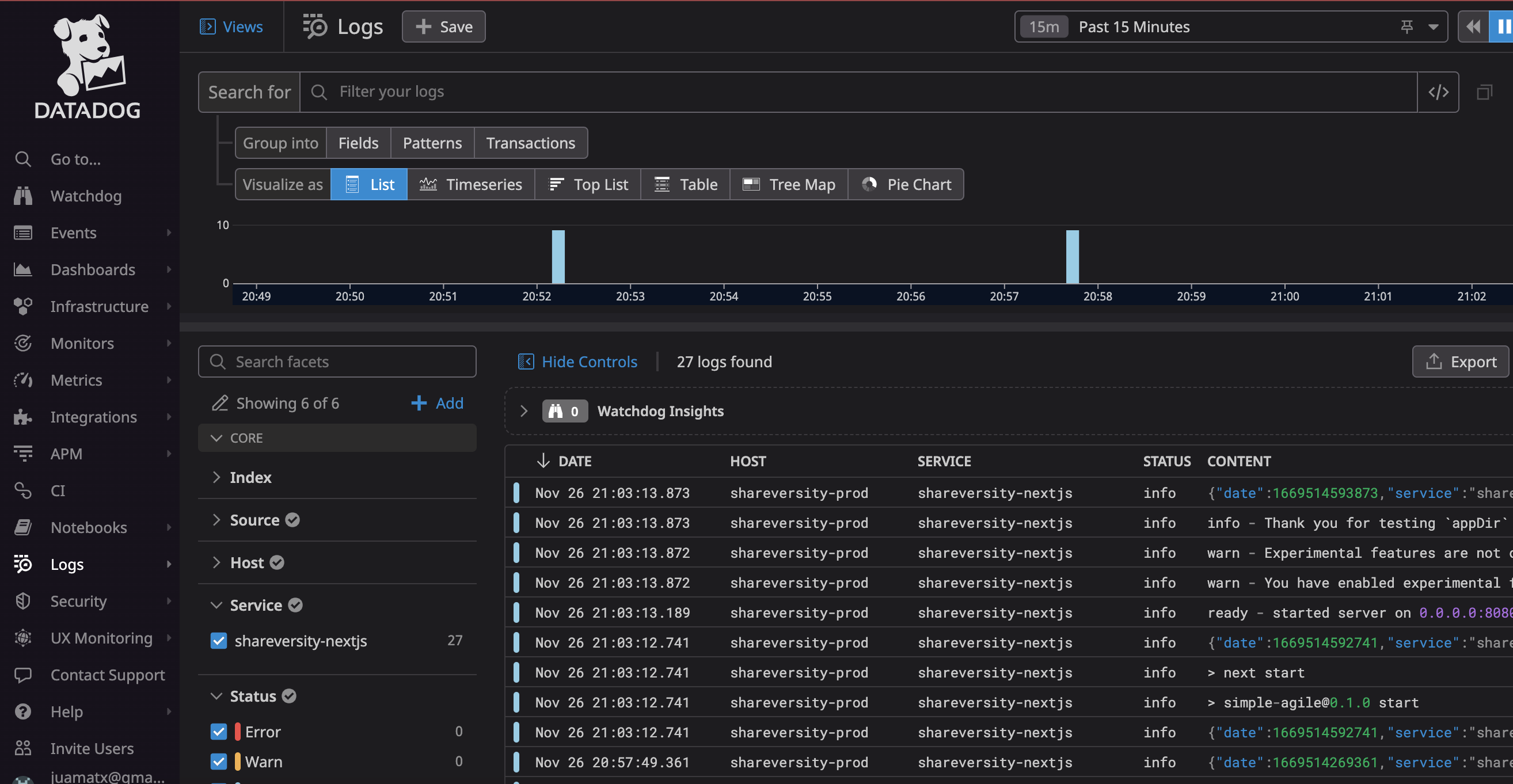Uncheck the shareversity-nextjs service filter
This screenshot has width=1513, height=784.
coord(219,641)
